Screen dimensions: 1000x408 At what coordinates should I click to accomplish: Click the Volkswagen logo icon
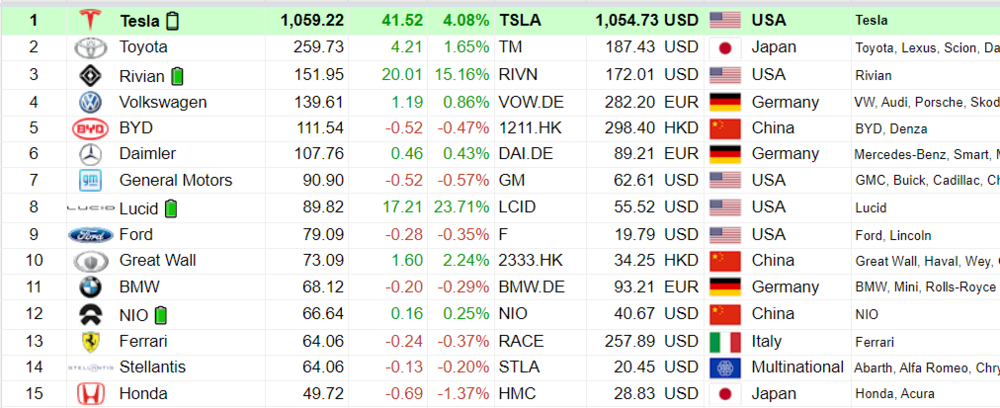[x=91, y=101]
